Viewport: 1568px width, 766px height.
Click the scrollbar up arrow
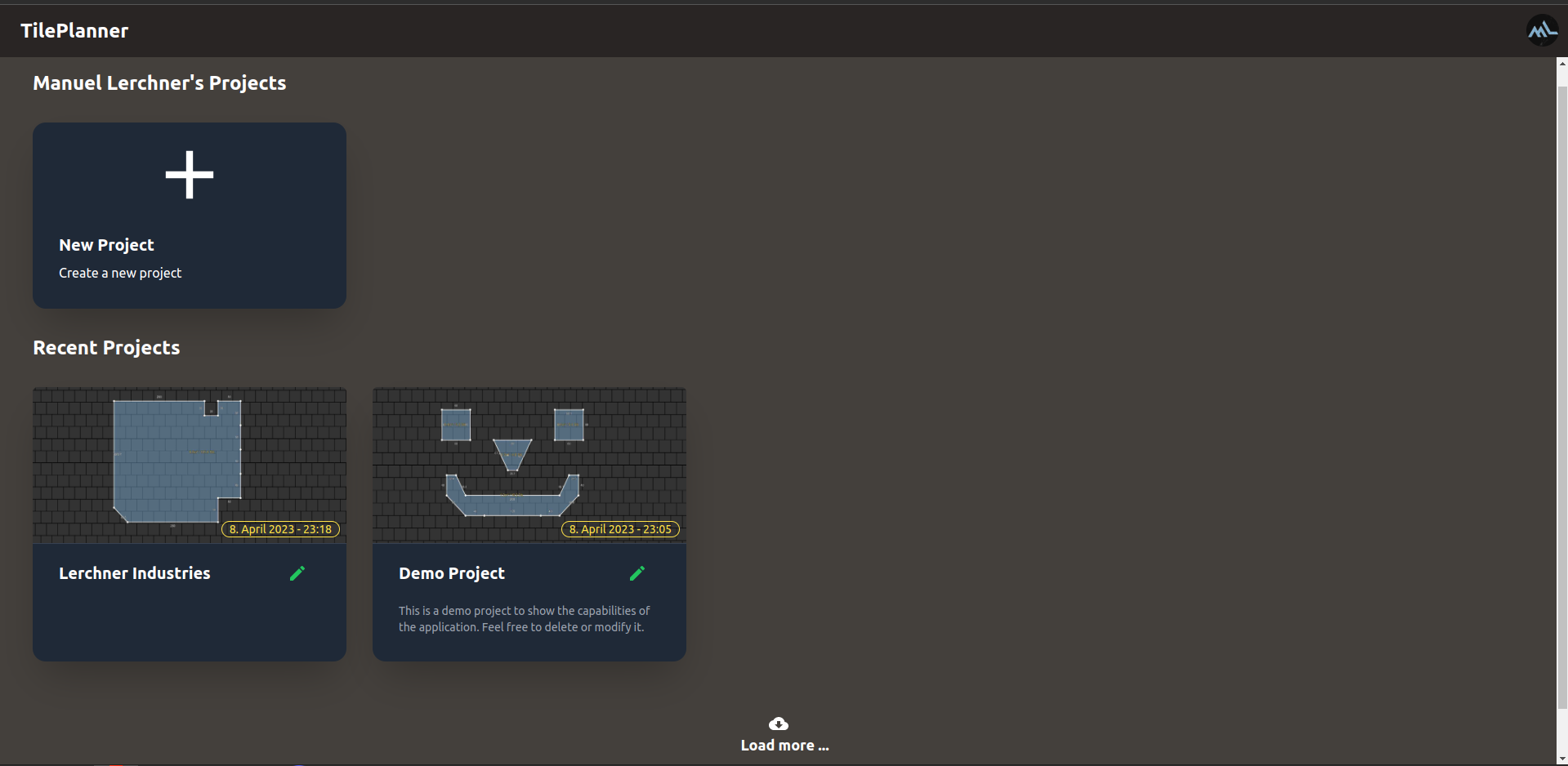click(1561, 63)
